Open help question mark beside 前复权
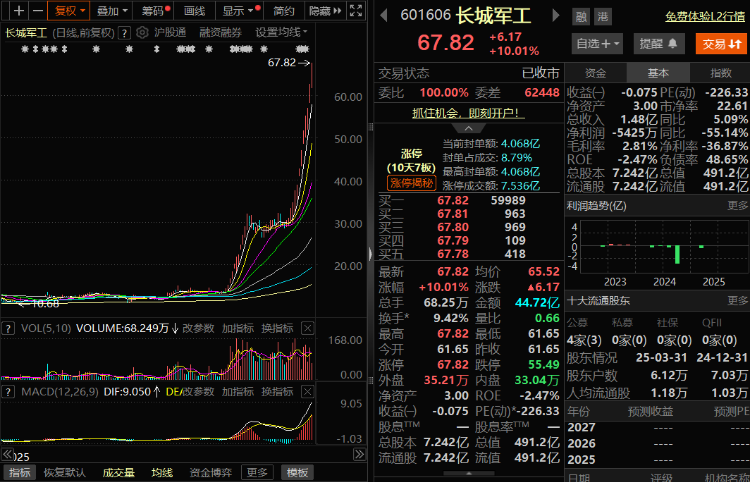 (124, 33)
